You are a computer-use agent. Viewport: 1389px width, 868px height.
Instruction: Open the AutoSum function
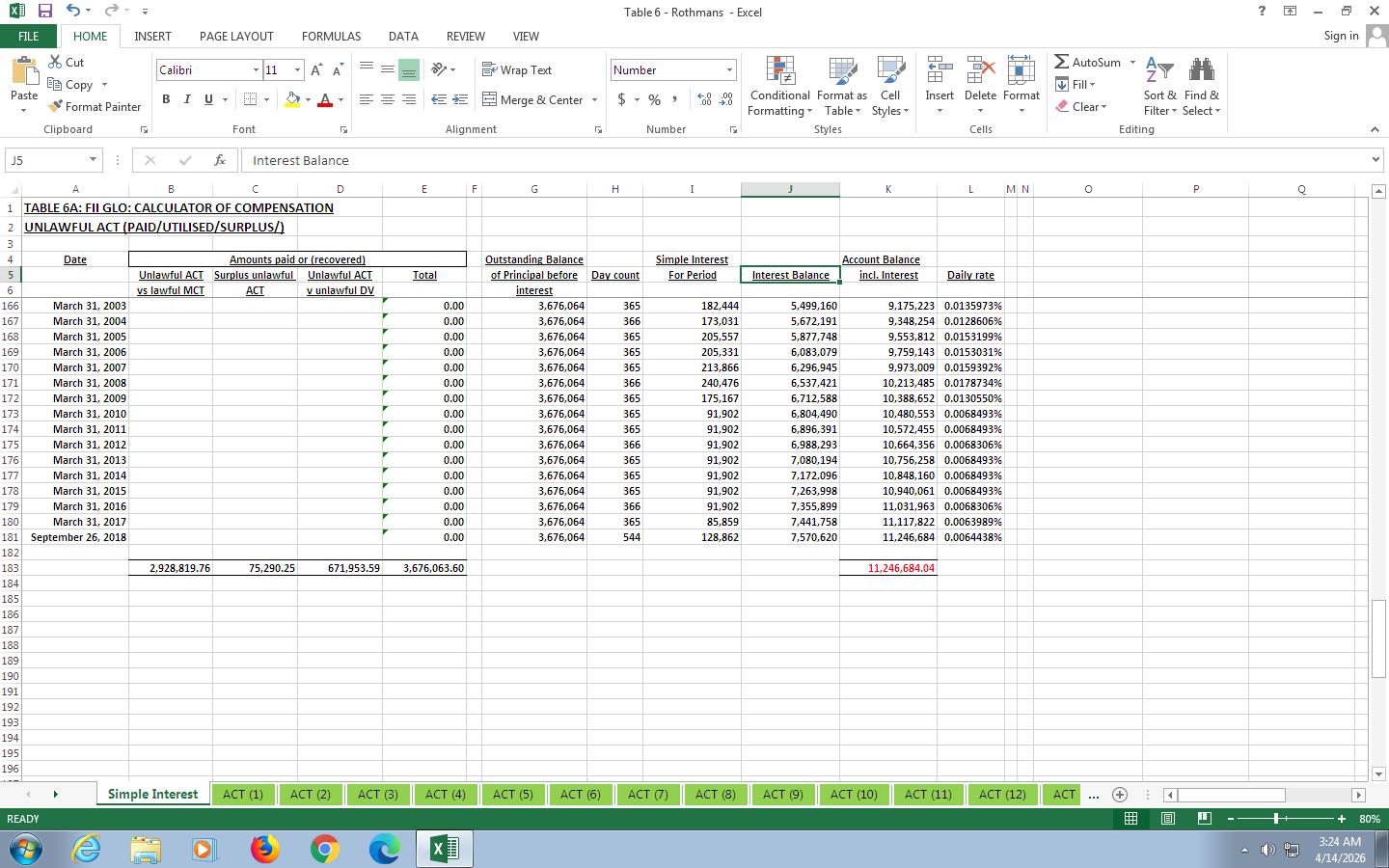tap(1088, 63)
